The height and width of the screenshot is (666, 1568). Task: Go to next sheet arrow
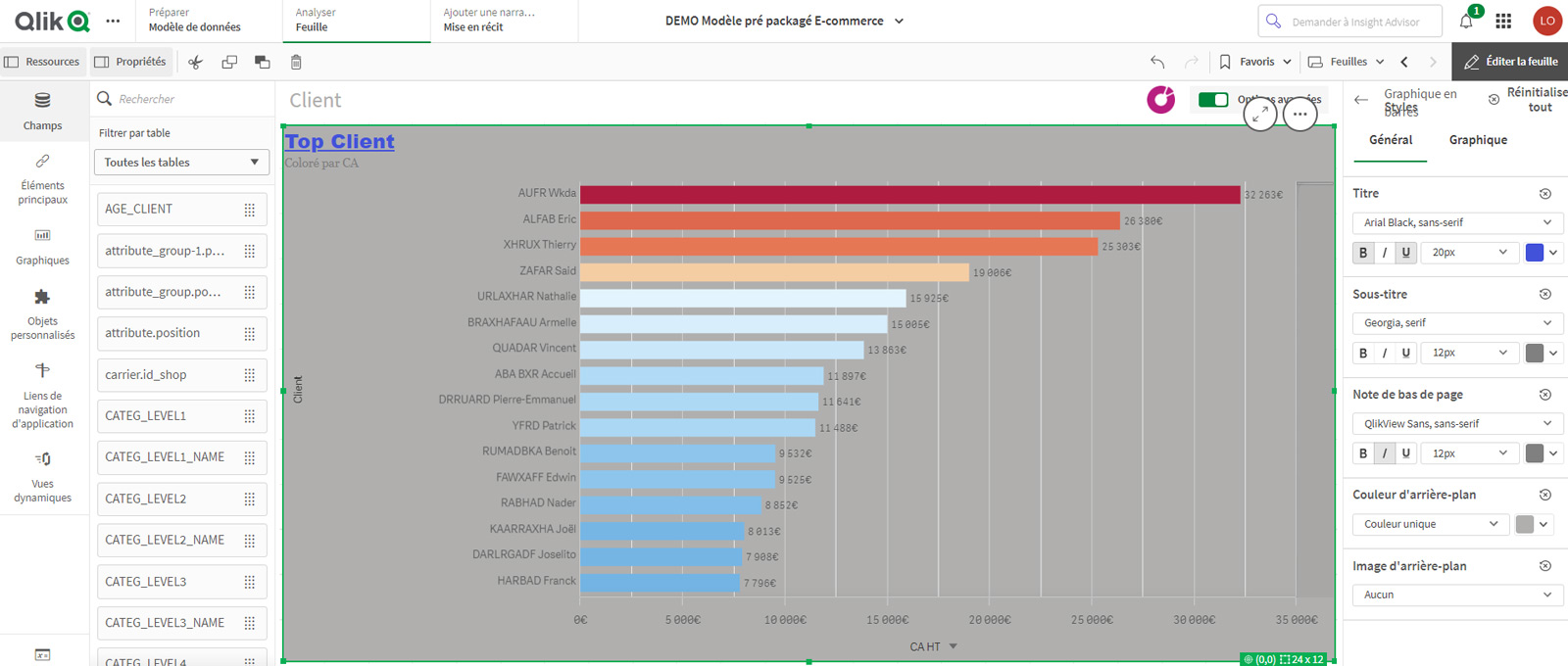(x=1433, y=62)
